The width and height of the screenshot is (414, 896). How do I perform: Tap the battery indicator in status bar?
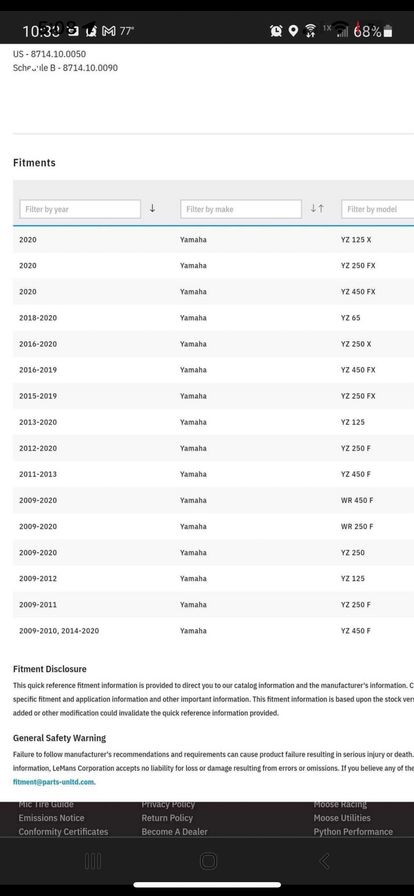388,31
